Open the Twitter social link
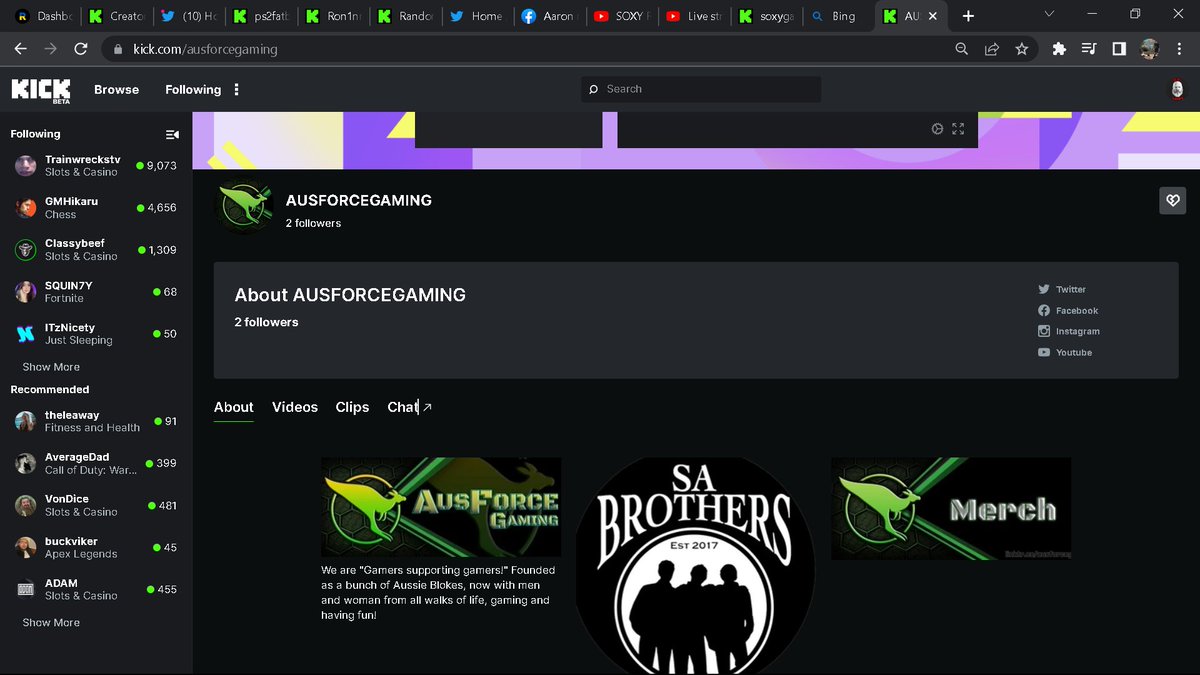 [1062, 289]
